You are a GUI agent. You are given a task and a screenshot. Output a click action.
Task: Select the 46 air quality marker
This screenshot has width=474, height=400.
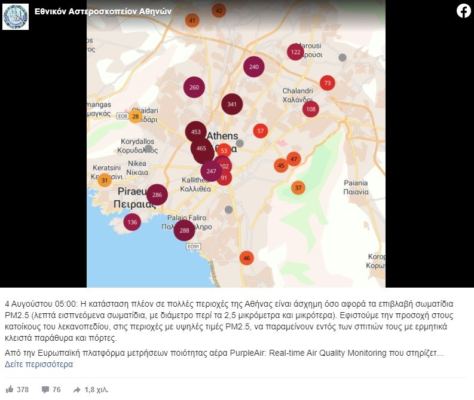247,258
